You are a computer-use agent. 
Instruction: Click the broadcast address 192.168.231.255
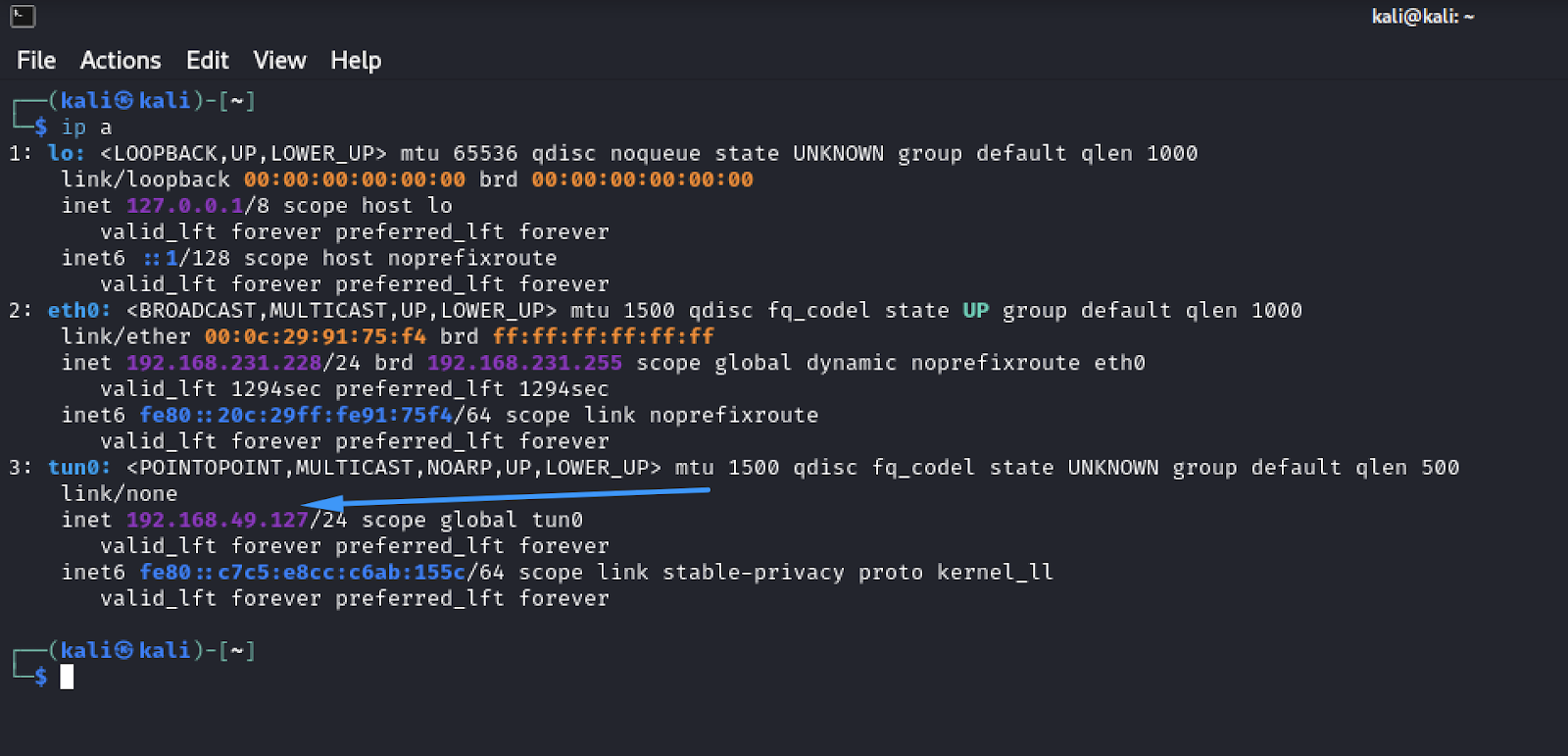(x=524, y=363)
